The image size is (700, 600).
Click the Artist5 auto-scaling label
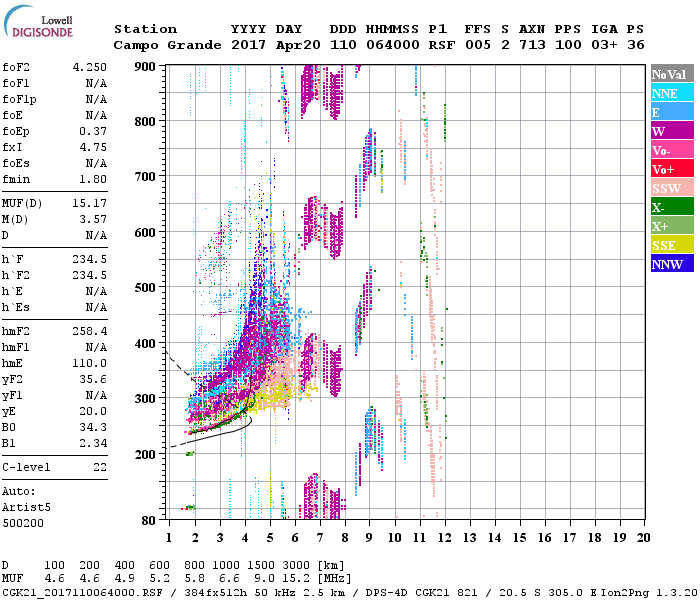pos(26,508)
